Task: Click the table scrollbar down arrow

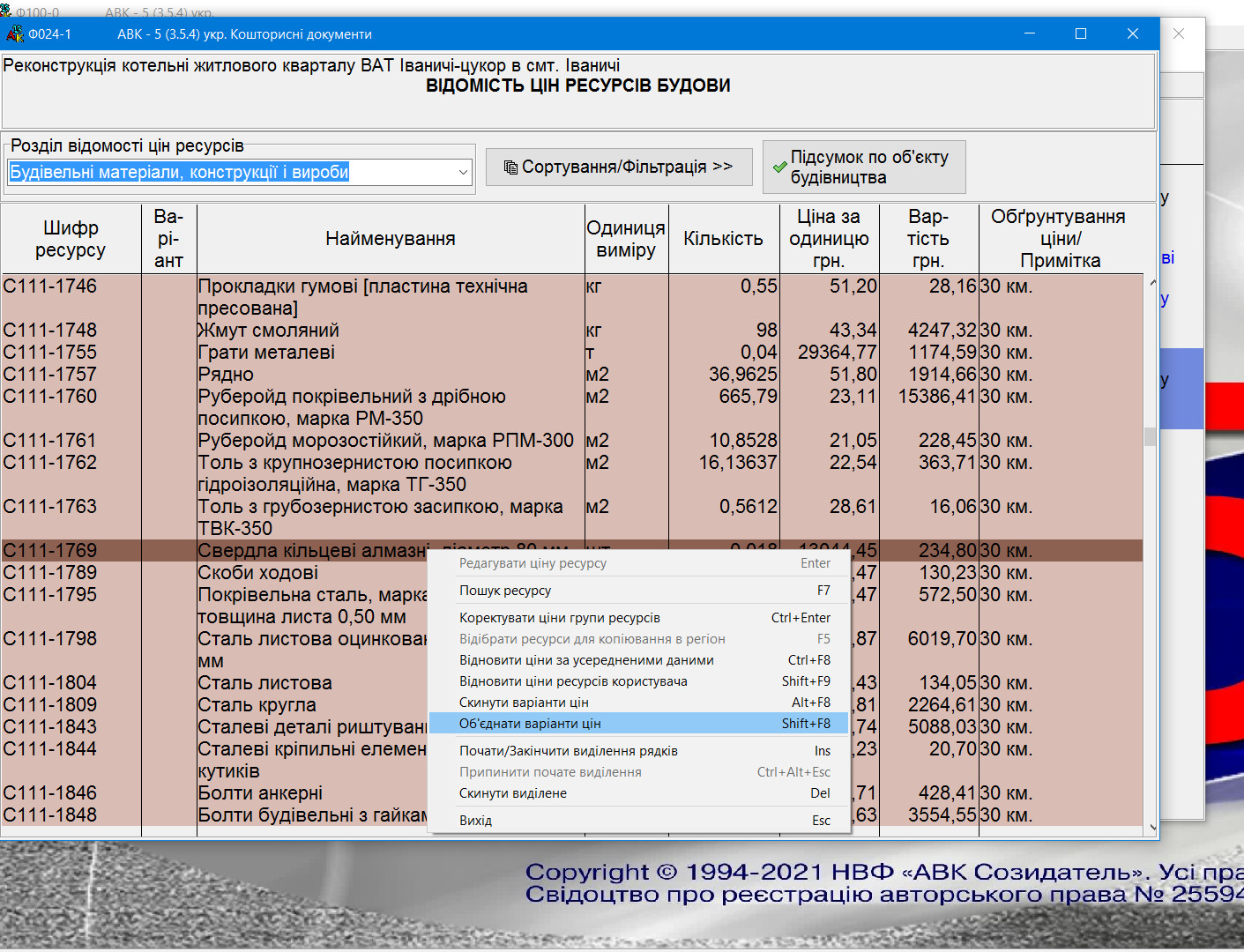Action: click(x=1151, y=828)
